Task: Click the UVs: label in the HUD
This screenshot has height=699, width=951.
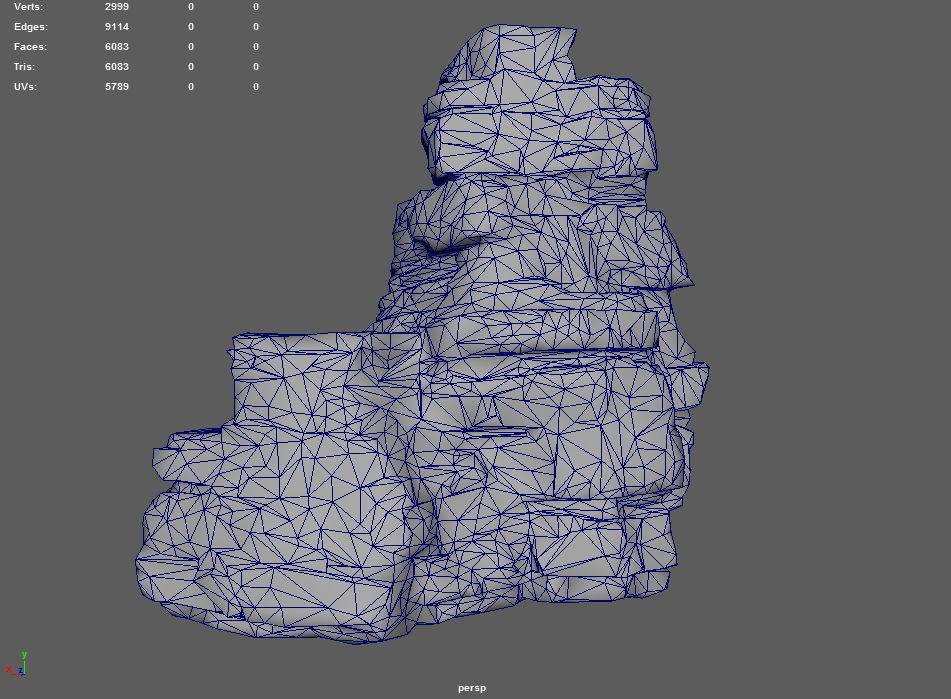Action: 25,87
